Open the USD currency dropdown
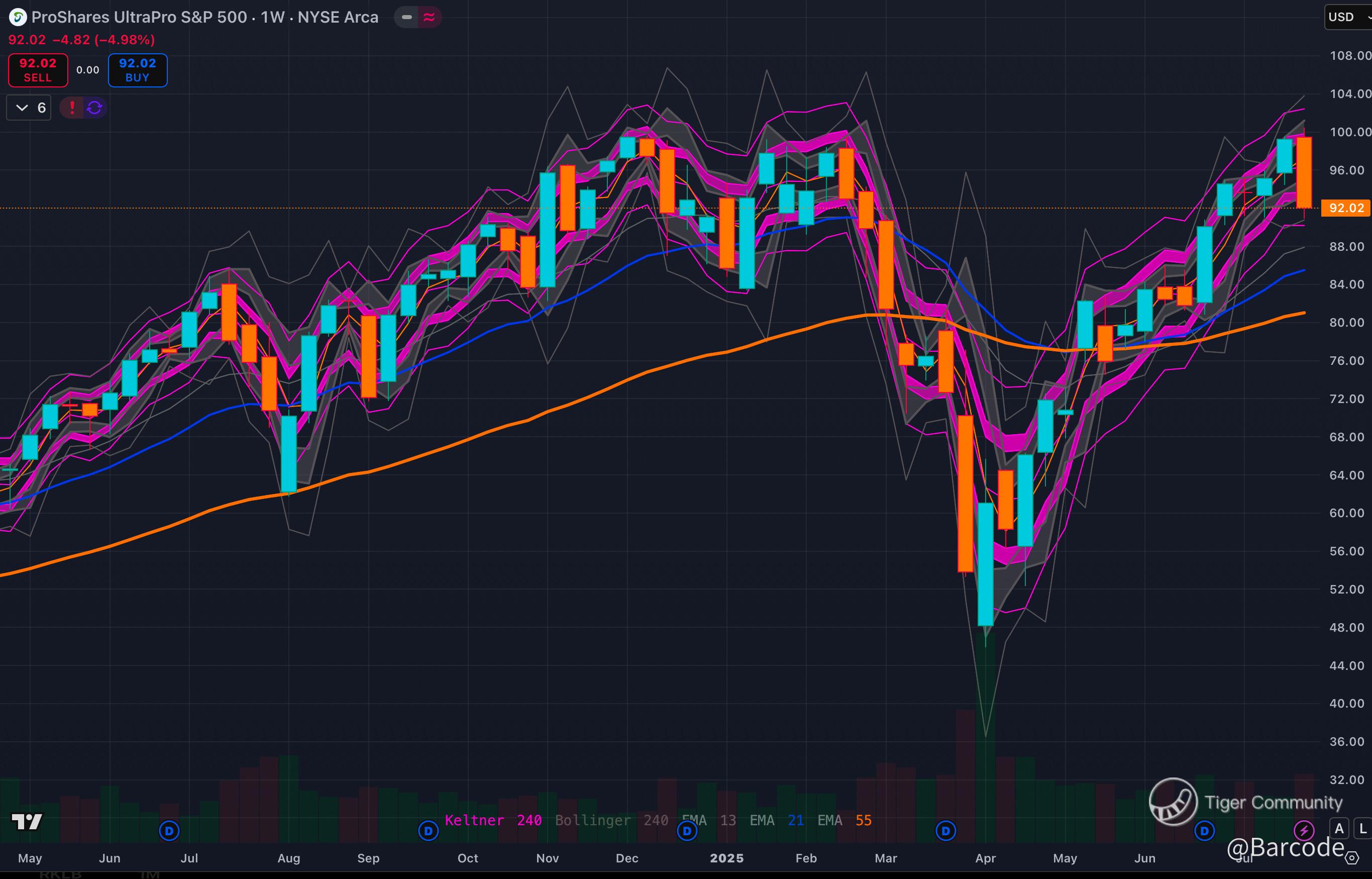The height and width of the screenshot is (879, 1372). pos(1346,17)
